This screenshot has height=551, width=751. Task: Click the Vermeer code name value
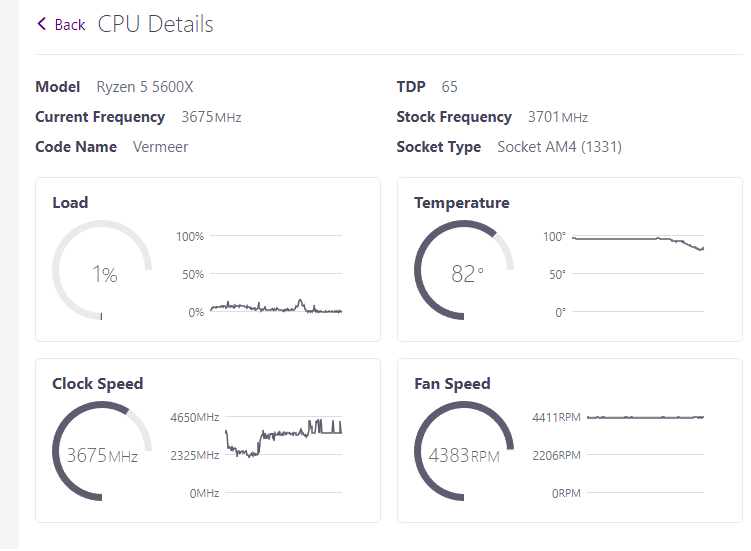coord(160,147)
